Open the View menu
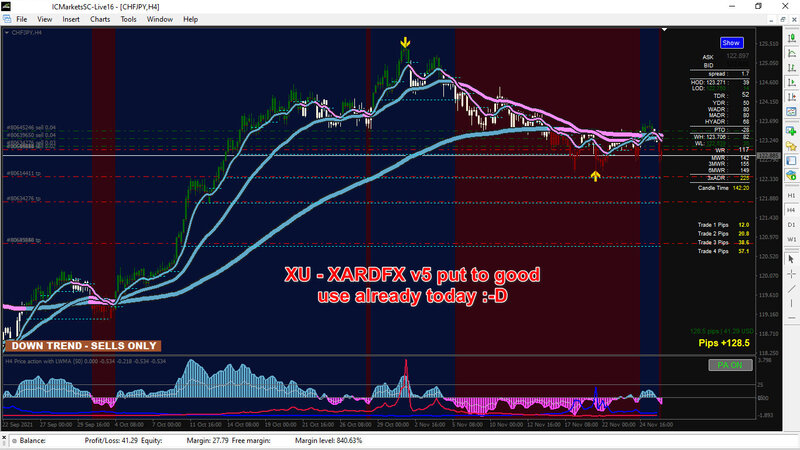The height and width of the screenshot is (450, 800). [x=44, y=19]
